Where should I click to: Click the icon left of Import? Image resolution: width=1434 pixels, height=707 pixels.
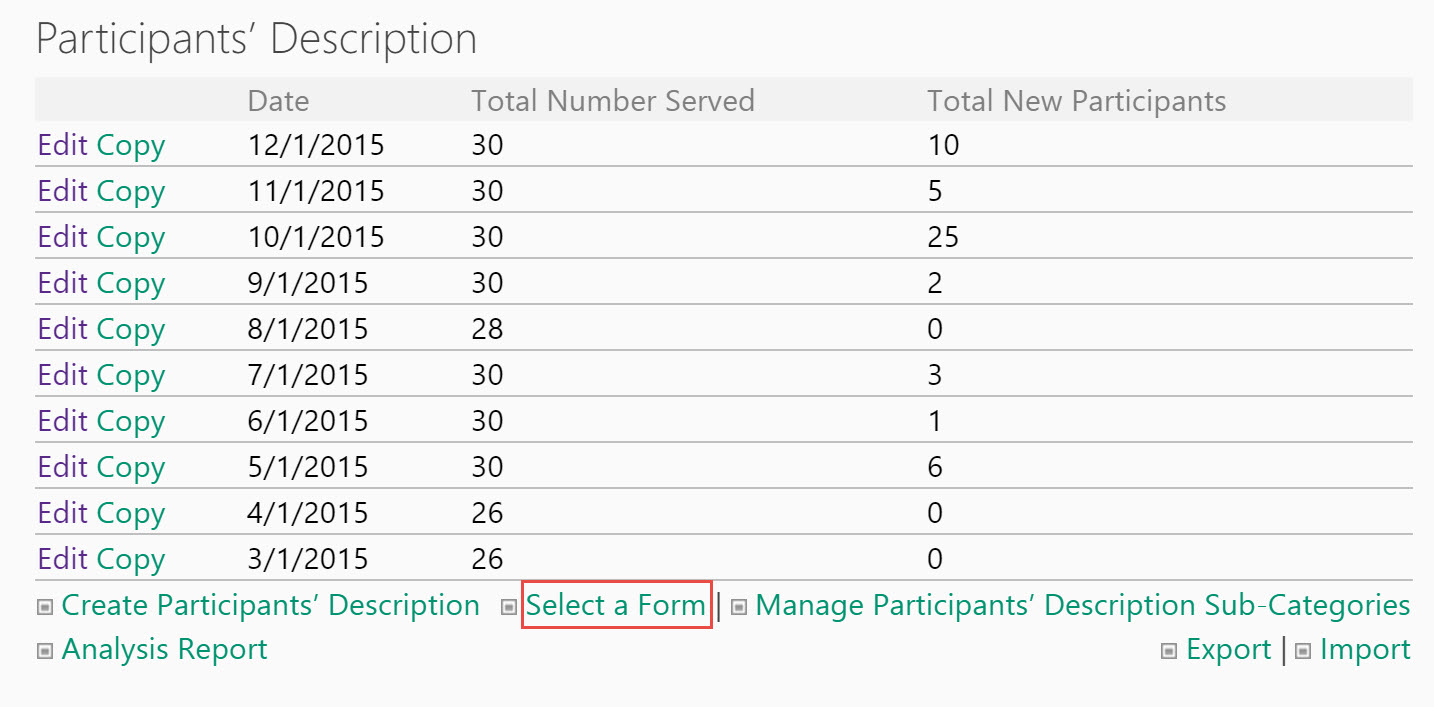pyautogui.click(x=1302, y=651)
